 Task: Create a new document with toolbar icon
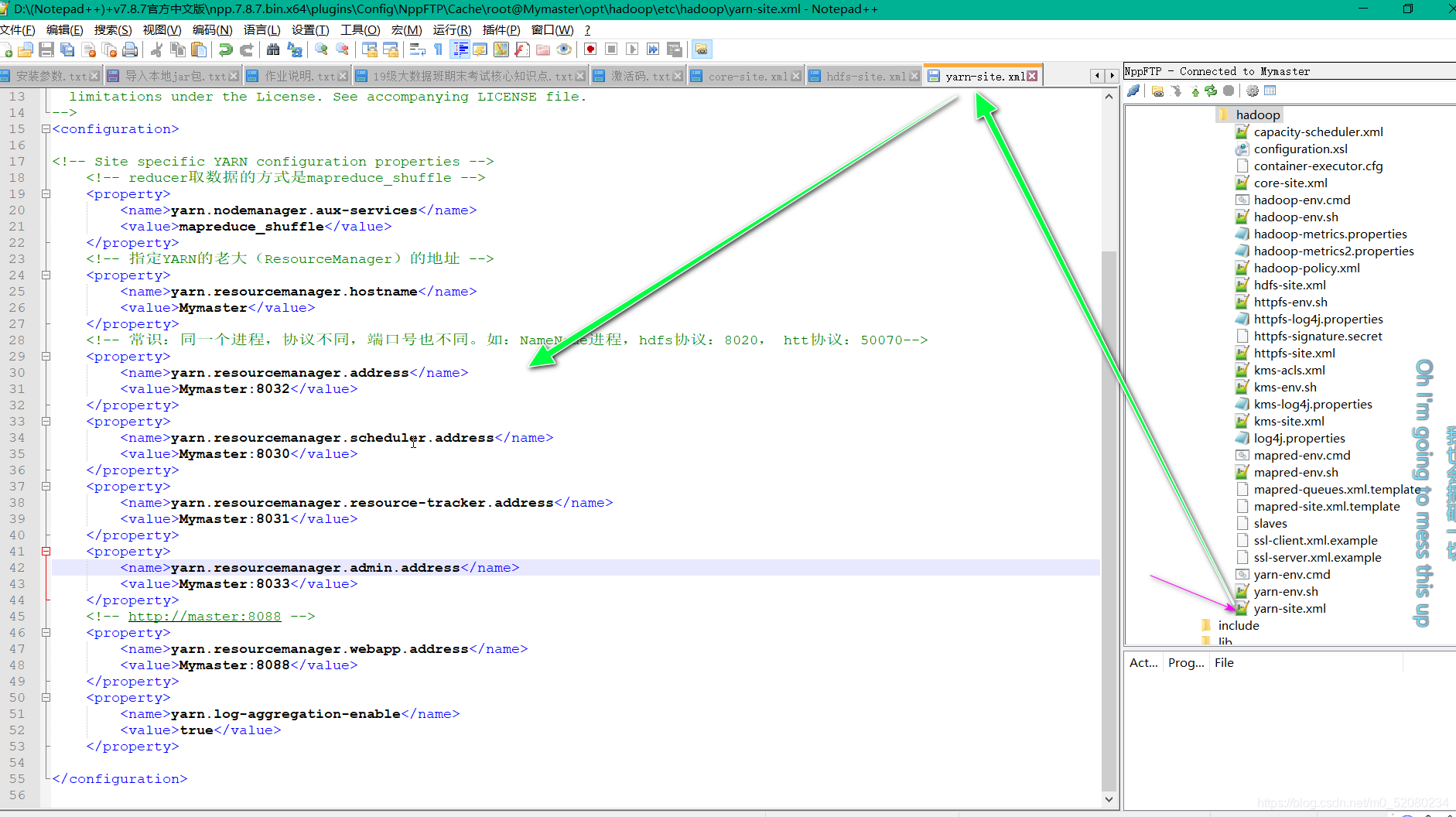(x=6, y=50)
